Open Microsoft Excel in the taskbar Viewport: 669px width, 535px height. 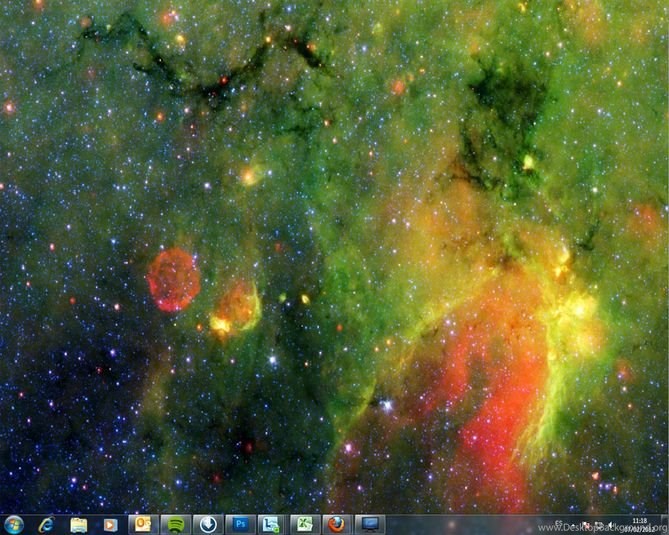301,524
